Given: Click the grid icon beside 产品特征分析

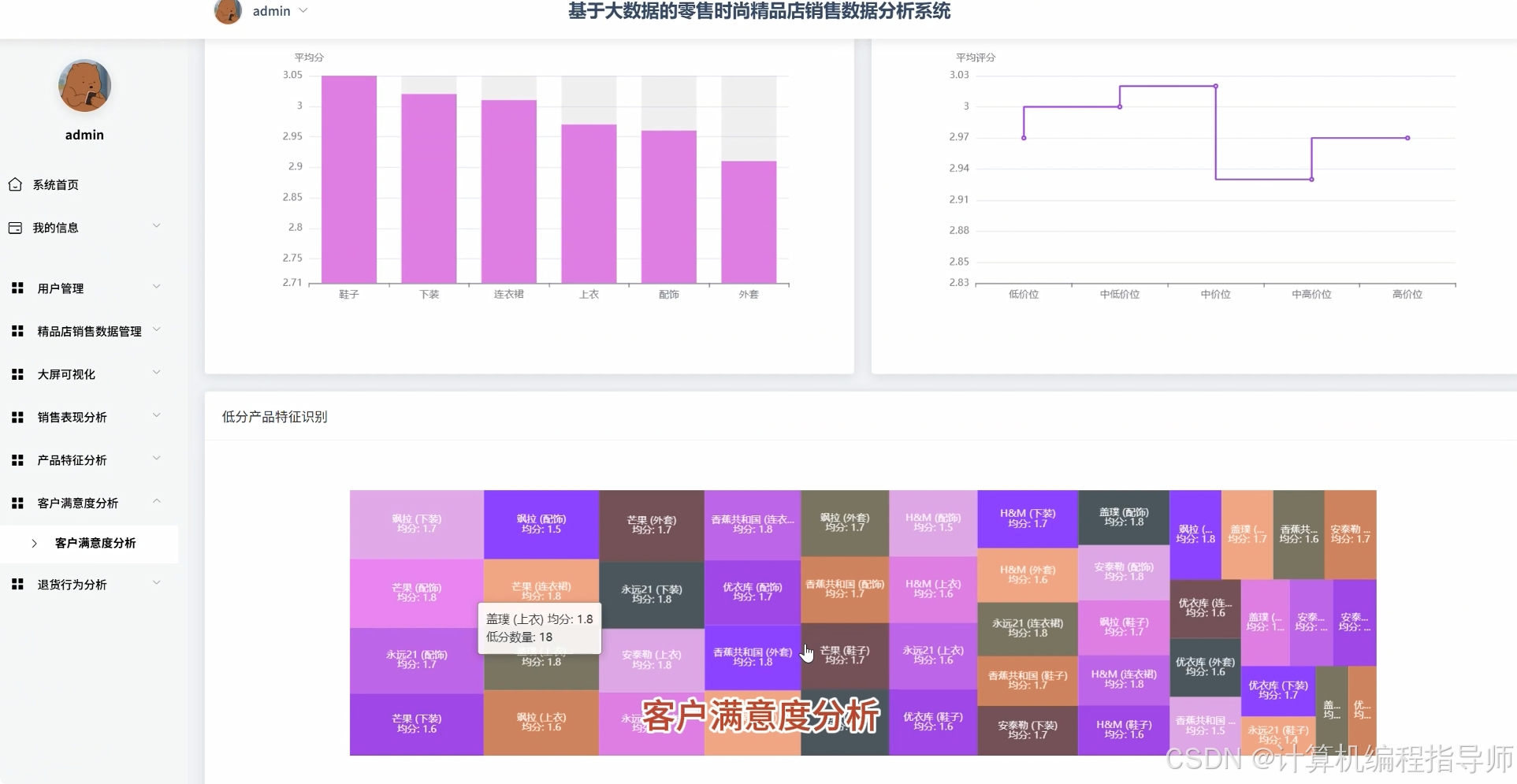Looking at the screenshot, I should tap(17, 460).
